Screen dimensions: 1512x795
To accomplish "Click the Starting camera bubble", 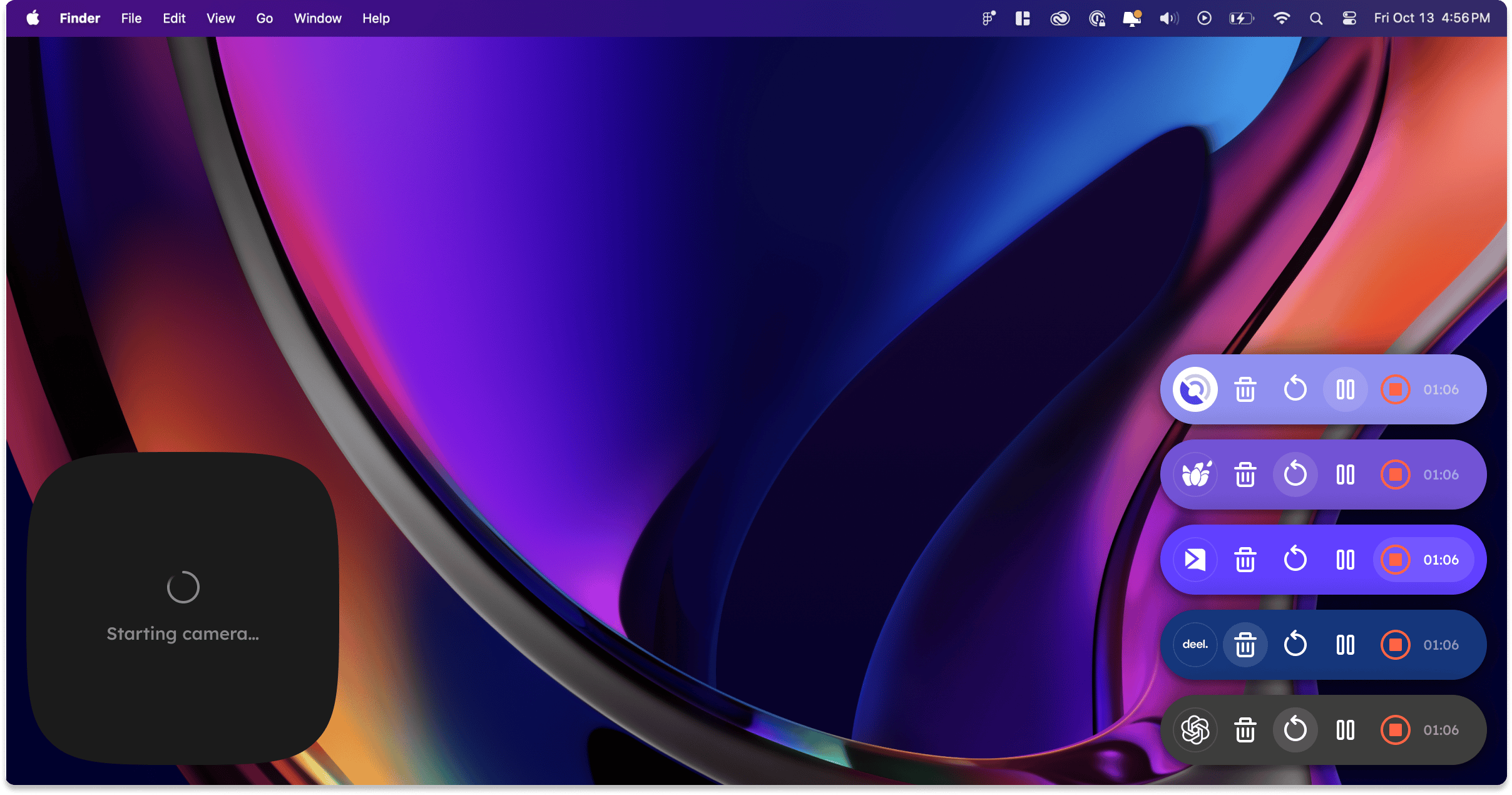I will [x=183, y=607].
